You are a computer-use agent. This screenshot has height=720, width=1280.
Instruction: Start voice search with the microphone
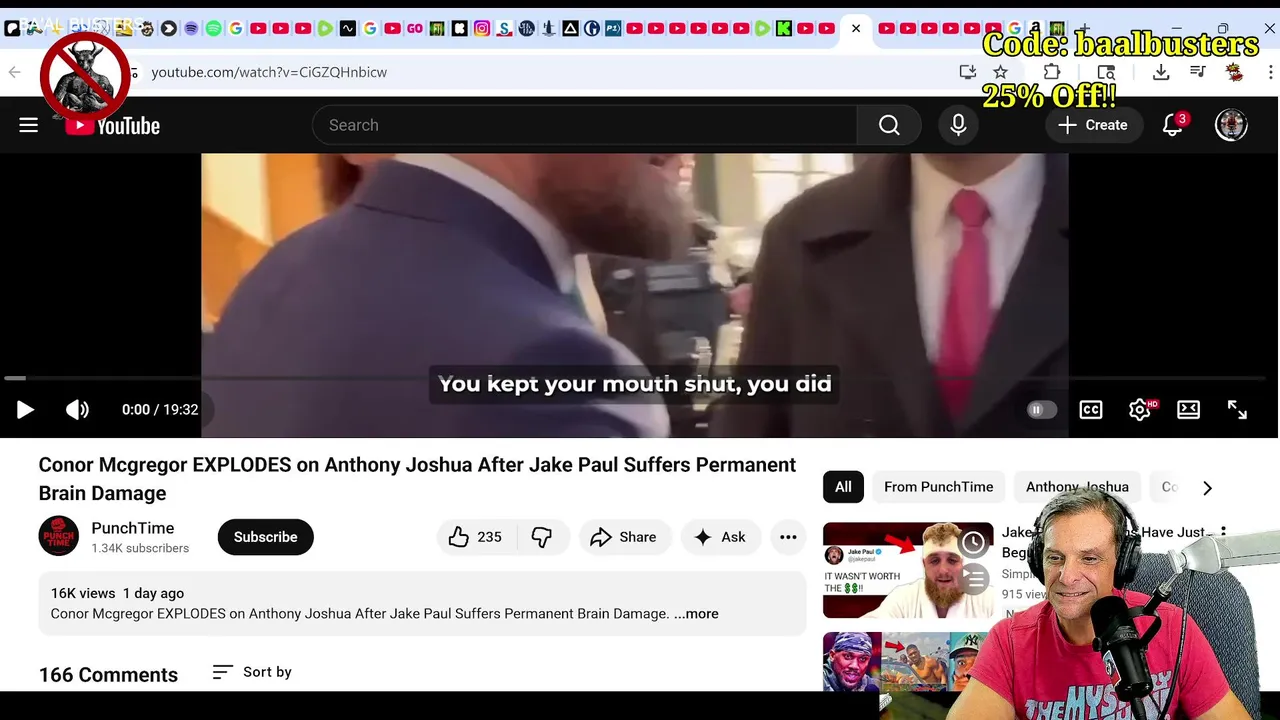(958, 125)
